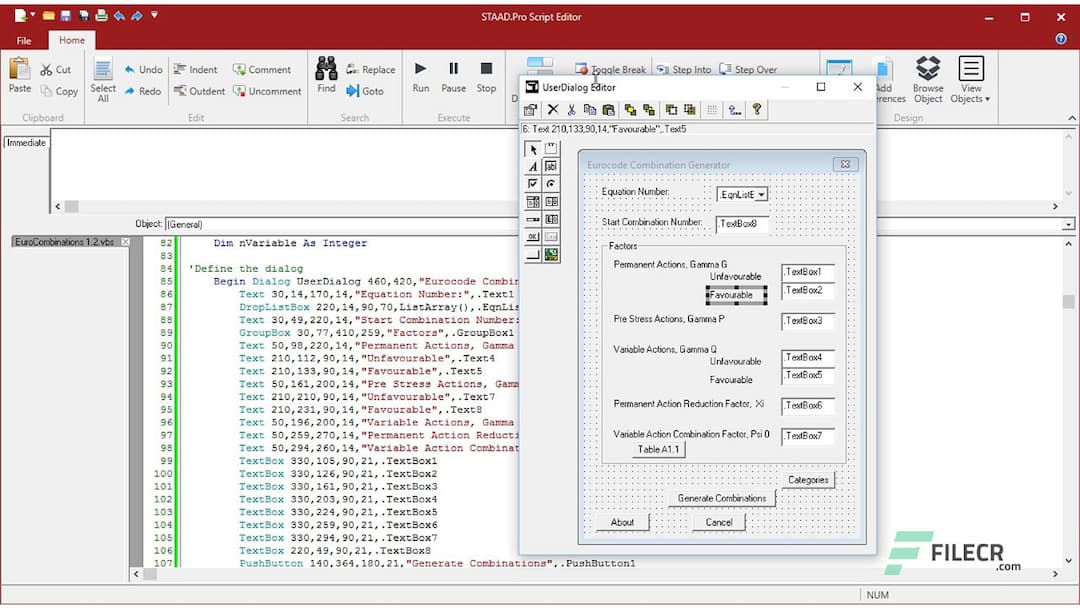
Task: Open the File menu
Action: [23, 40]
